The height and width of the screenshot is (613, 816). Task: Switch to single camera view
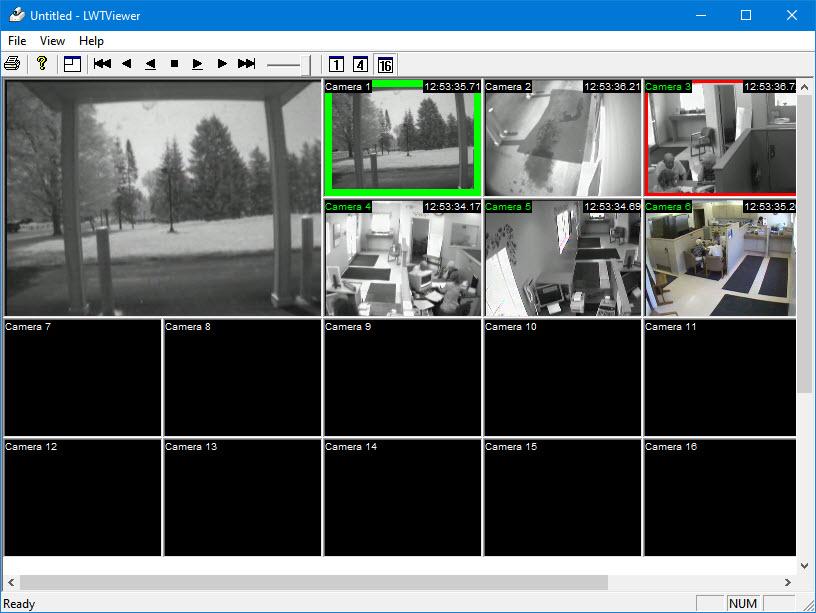click(336, 64)
